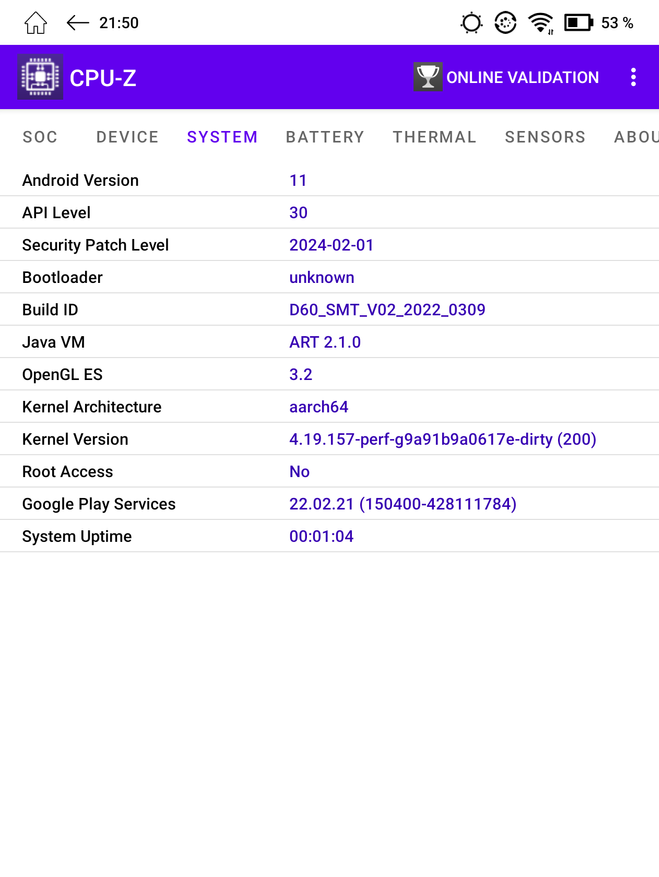Tap the CPU-Z title text
Screen dimensions: 659x877
(103, 78)
